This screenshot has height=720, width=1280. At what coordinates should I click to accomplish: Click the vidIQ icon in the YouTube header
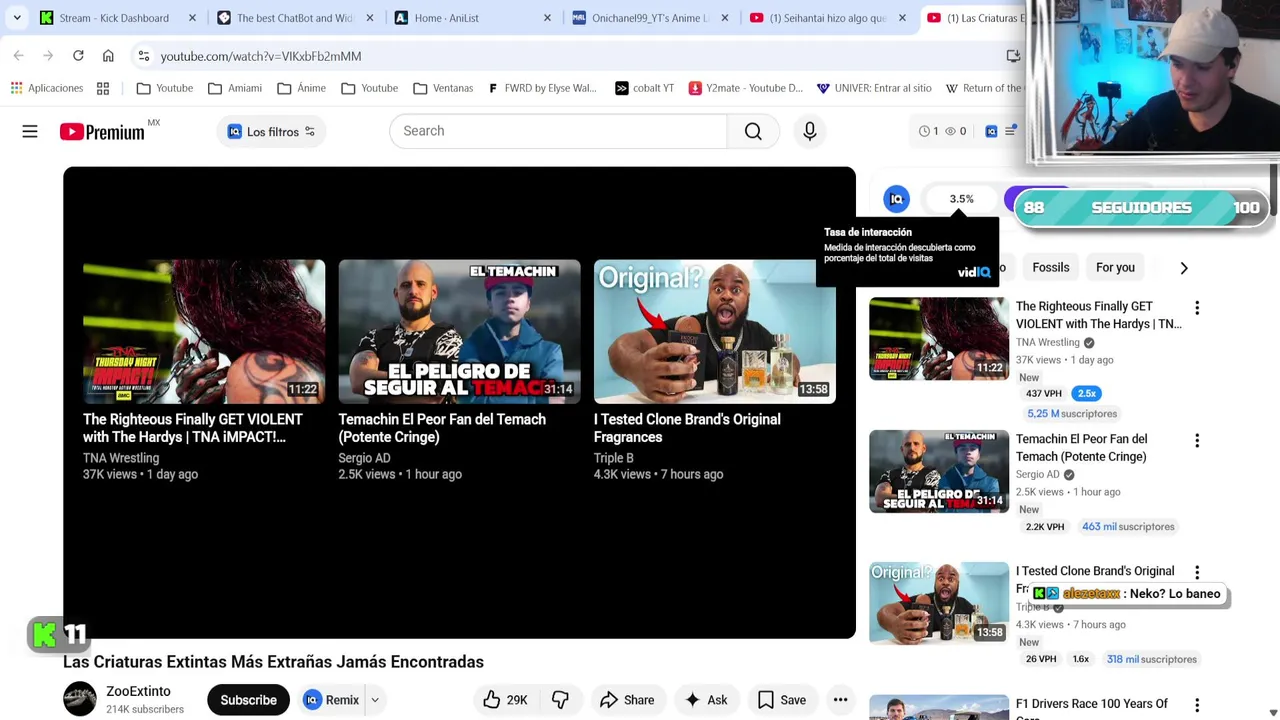pyautogui.click(x=991, y=131)
